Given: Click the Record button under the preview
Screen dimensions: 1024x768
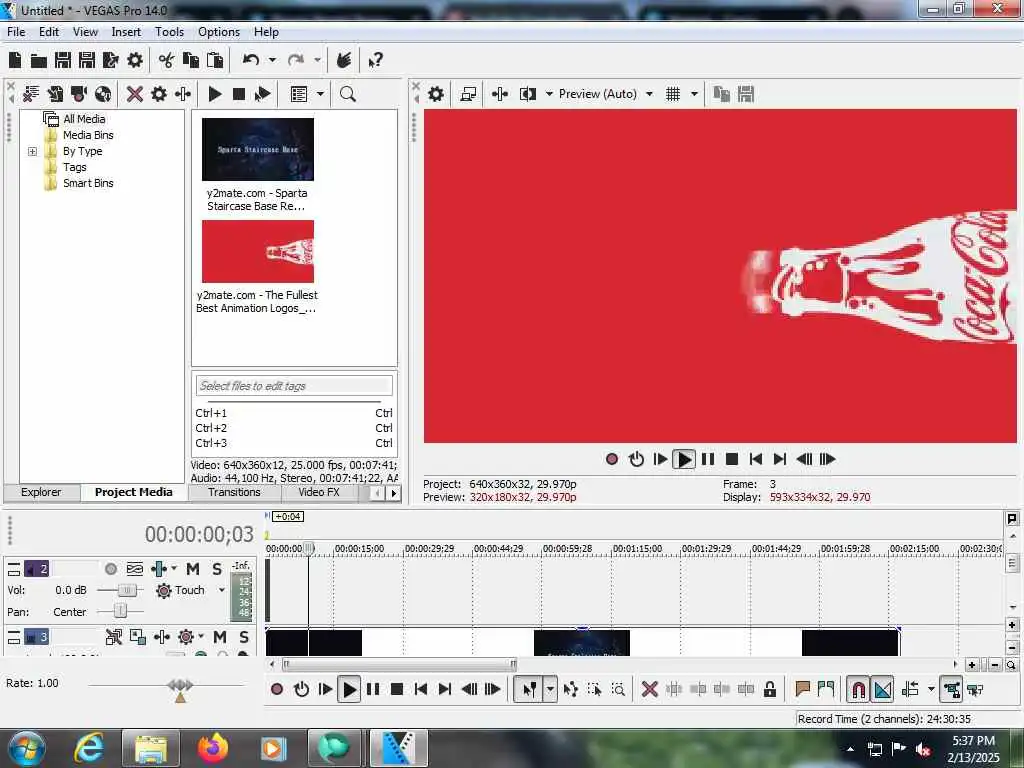Looking at the screenshot, I should click(612, 459).
